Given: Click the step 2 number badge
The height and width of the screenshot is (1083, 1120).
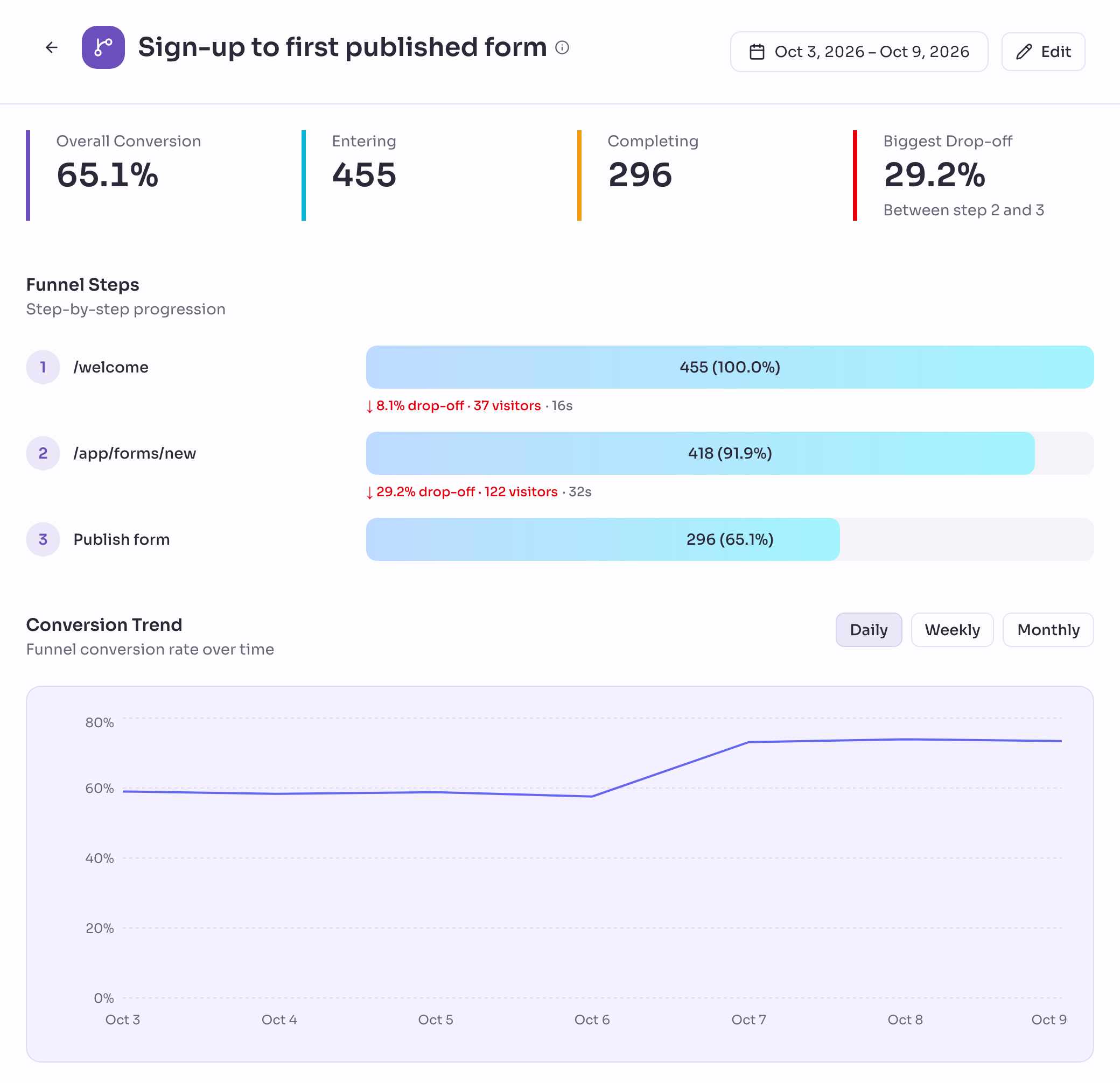Looking at the screenshot, I should click(43, 453).
